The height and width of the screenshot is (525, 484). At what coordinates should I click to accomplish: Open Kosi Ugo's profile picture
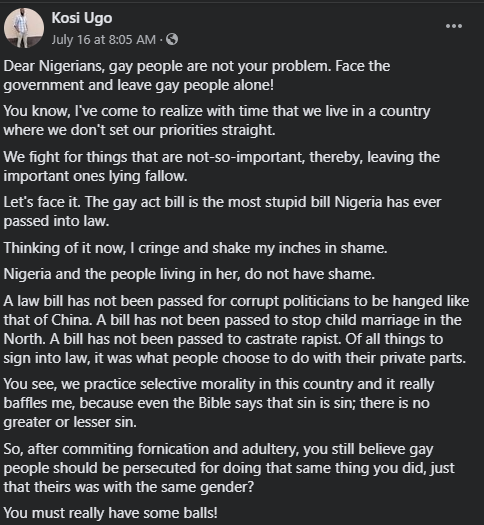tap(24, 28)
